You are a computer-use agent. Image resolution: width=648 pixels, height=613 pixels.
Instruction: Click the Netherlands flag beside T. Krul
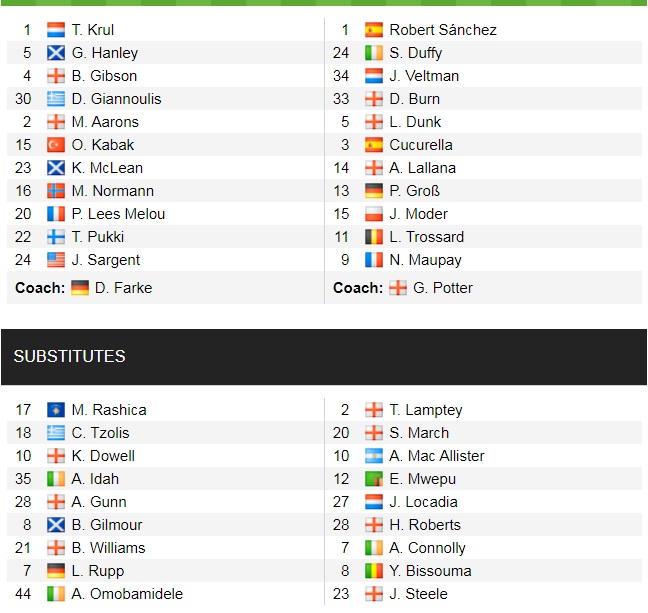pos(56,30)
